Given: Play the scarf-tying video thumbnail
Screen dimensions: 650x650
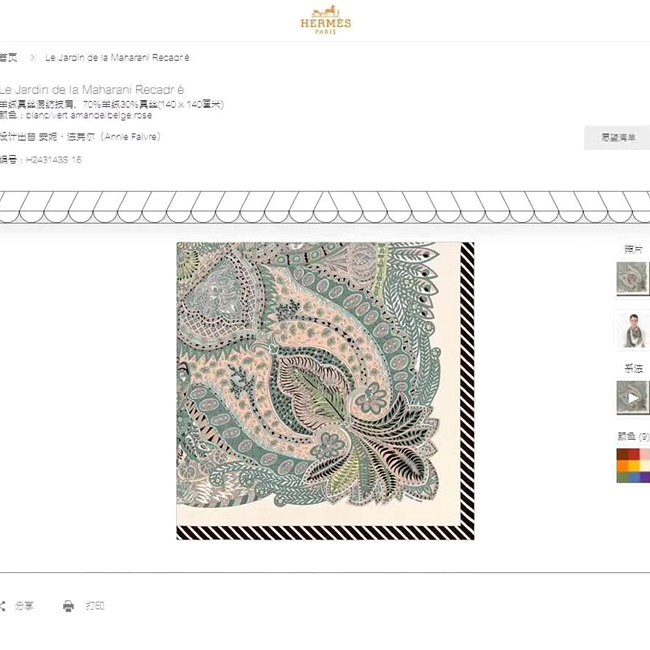Looking at the screenshot, I should (x=633, y=398).
